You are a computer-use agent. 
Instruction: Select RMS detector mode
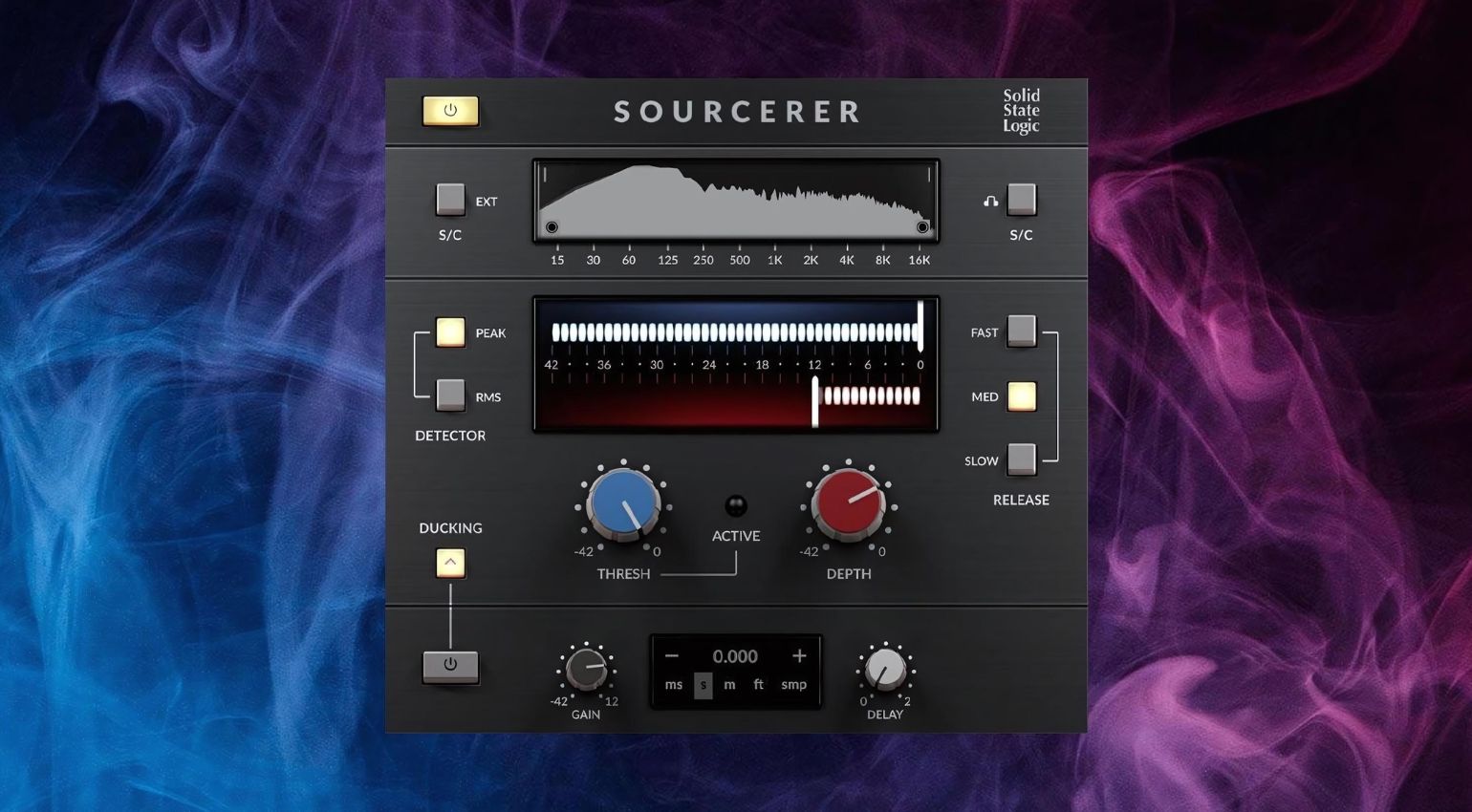coord(450,395)
